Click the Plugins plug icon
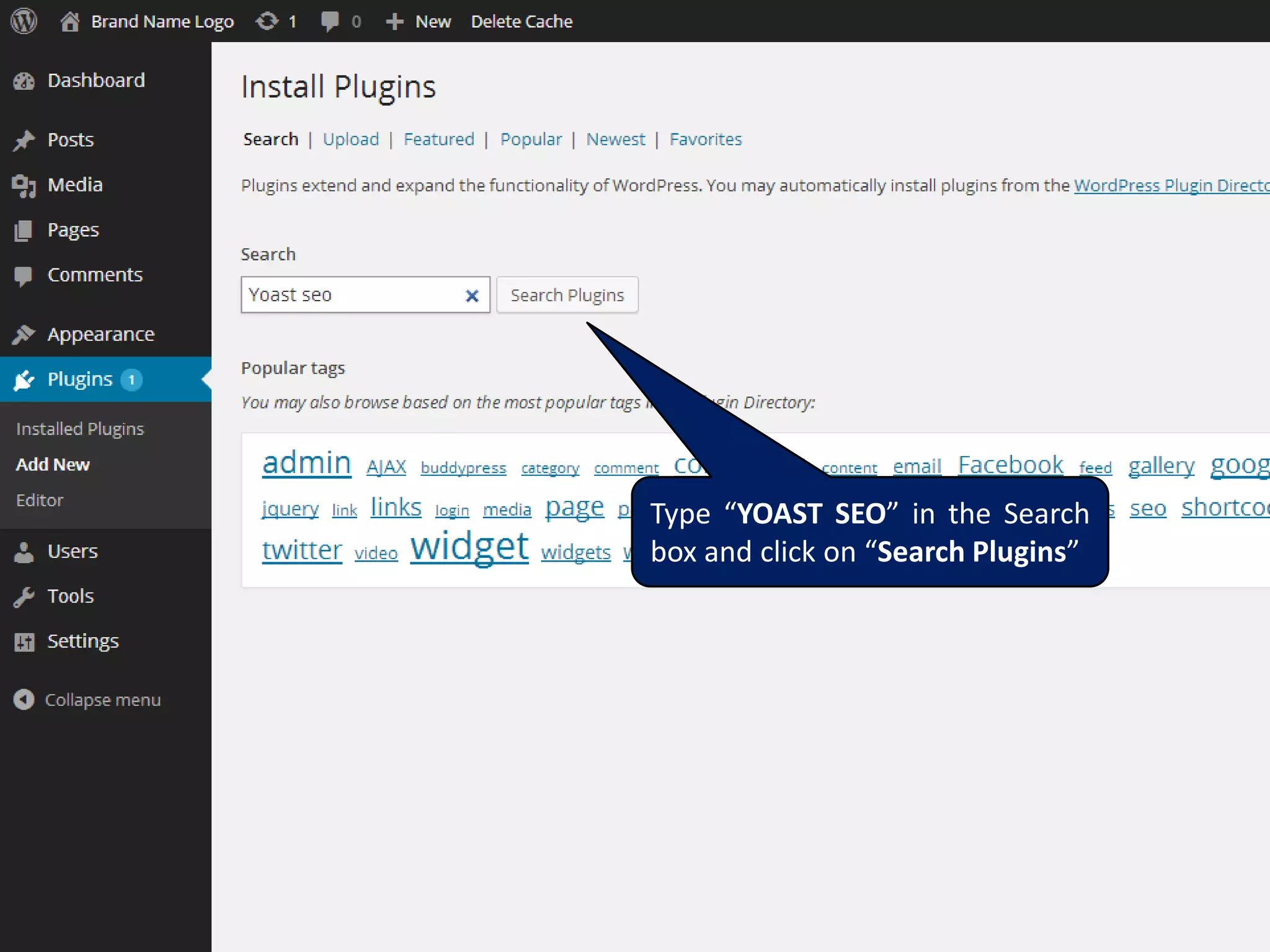This screenshot has width=1270, height=952. [24, 380]
